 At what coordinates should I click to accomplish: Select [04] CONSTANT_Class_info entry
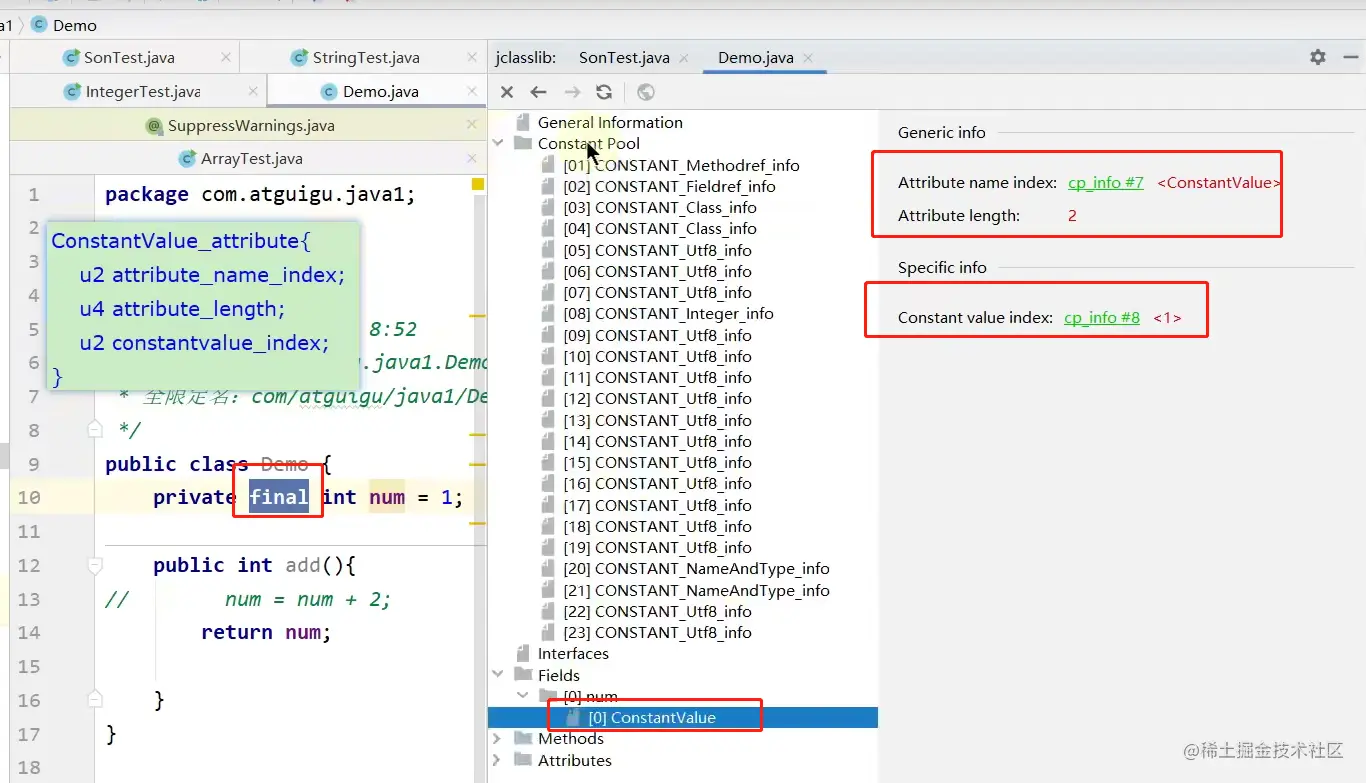(x=660, y=228)
